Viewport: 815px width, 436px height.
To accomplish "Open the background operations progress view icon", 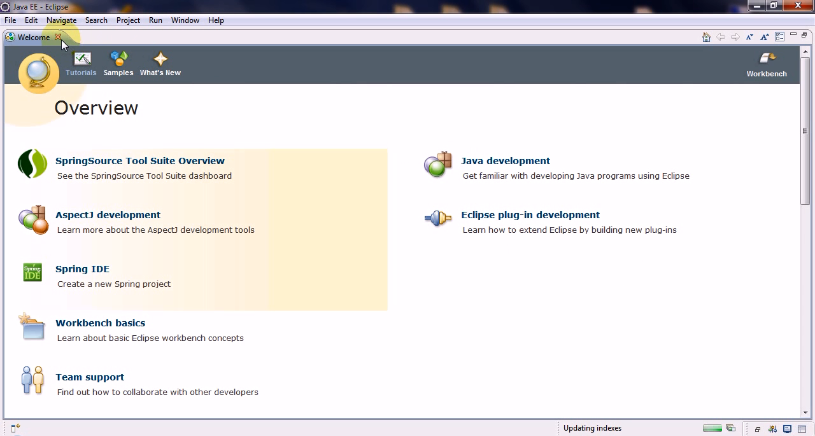I will 731,428.
